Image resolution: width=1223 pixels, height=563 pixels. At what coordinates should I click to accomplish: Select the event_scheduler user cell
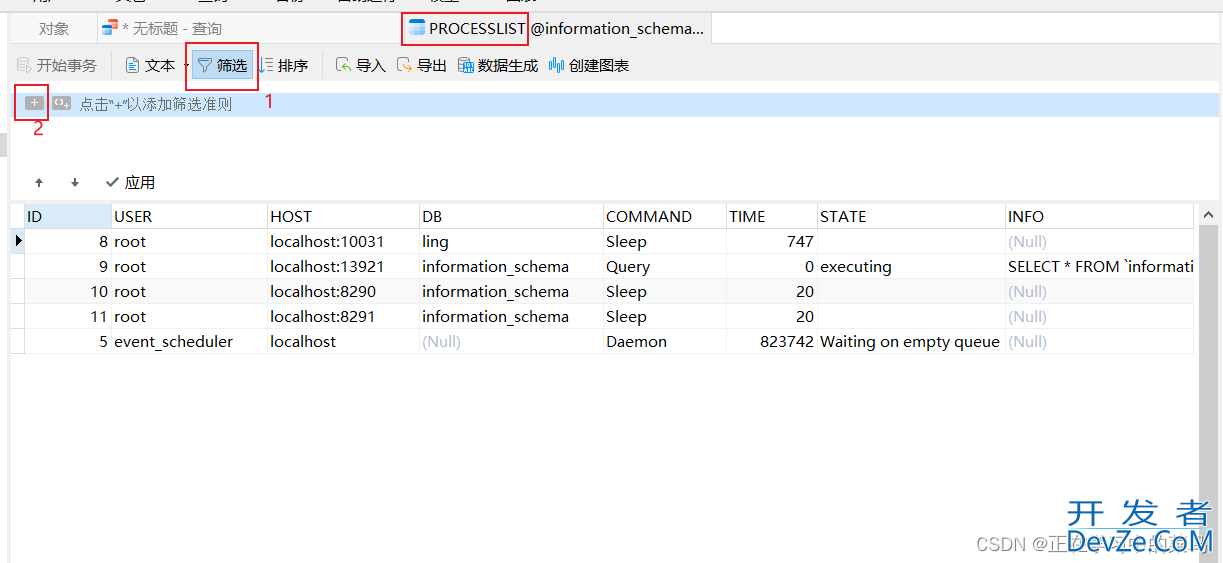coord(189,341)
